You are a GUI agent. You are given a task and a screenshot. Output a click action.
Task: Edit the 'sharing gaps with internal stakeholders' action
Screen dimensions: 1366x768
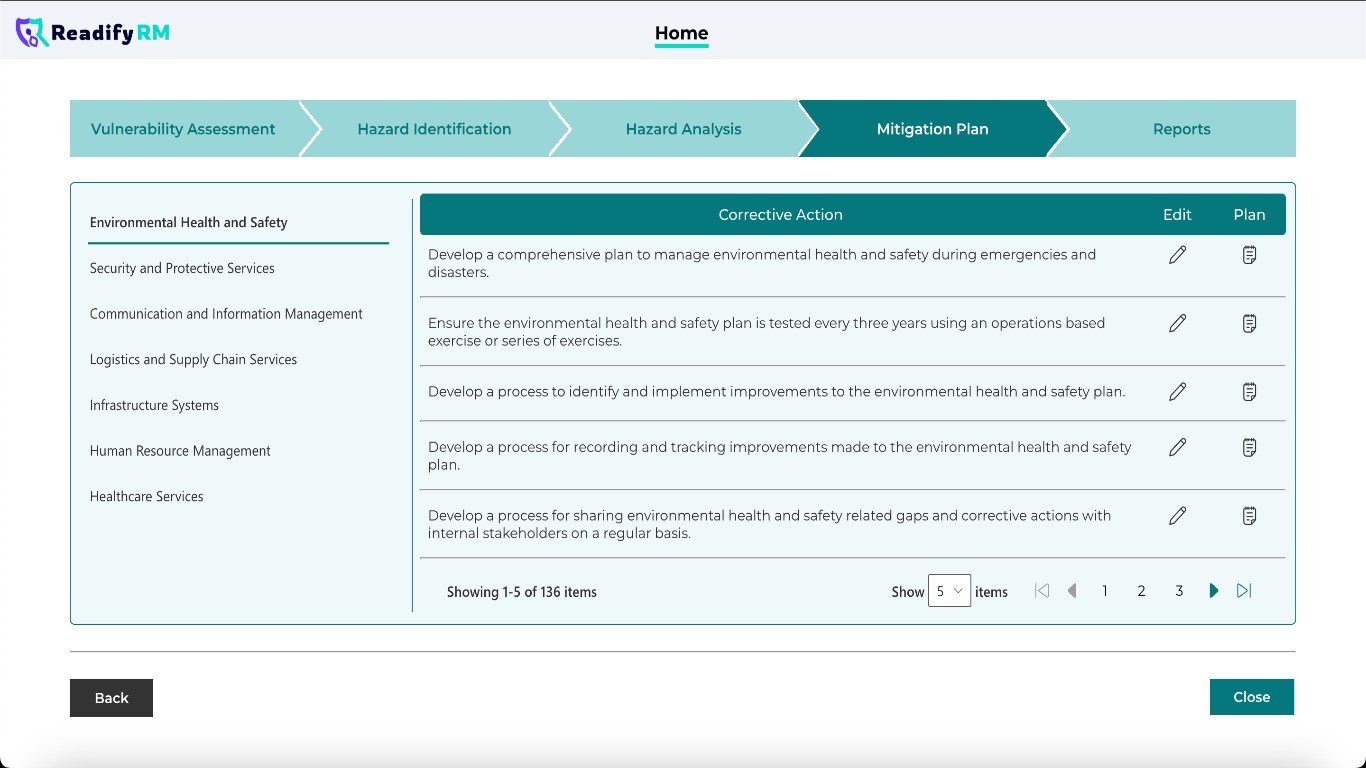[1178, 516]
